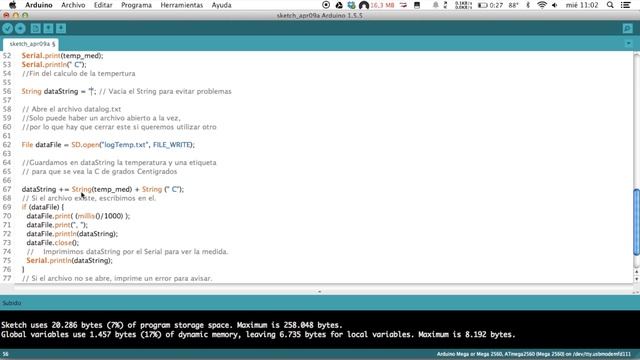
Task: Open the Editar menu
Action: point(103,5)
